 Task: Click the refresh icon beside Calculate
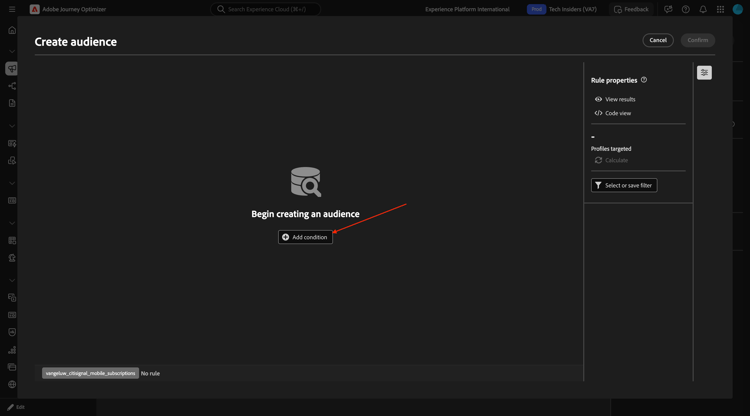coord(598,160)
